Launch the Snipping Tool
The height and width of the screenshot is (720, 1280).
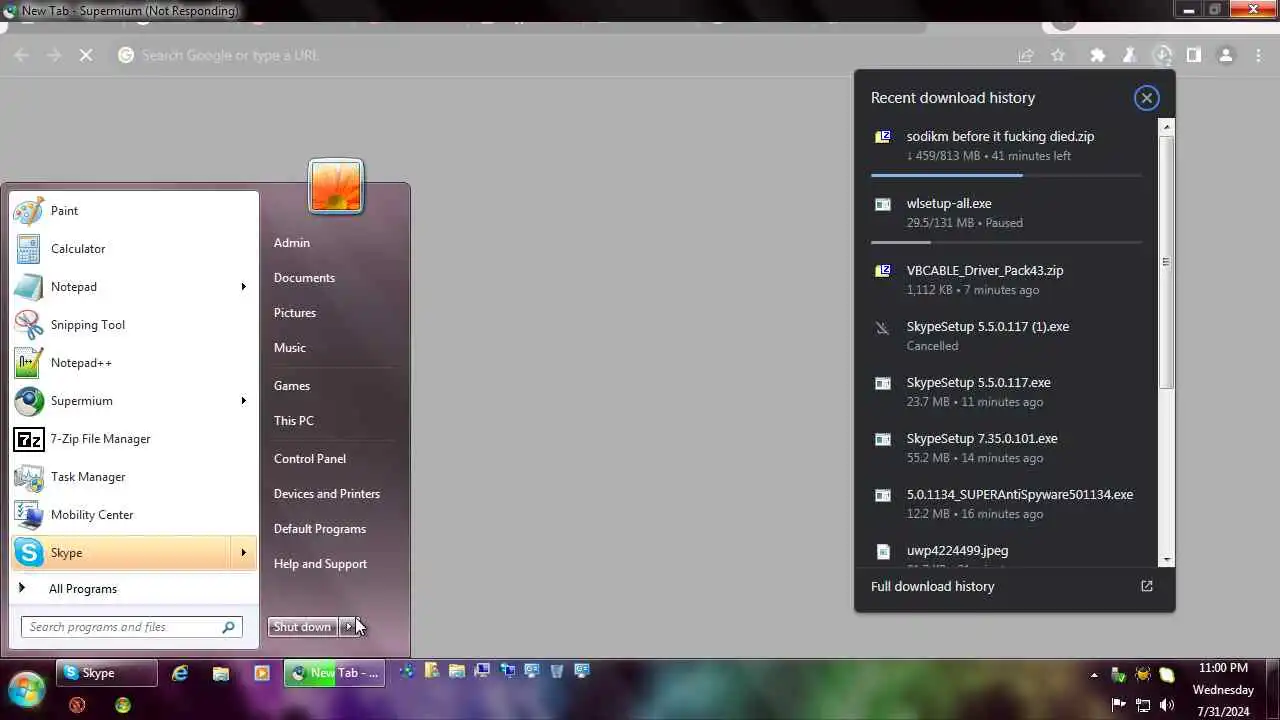click(134, 325)
